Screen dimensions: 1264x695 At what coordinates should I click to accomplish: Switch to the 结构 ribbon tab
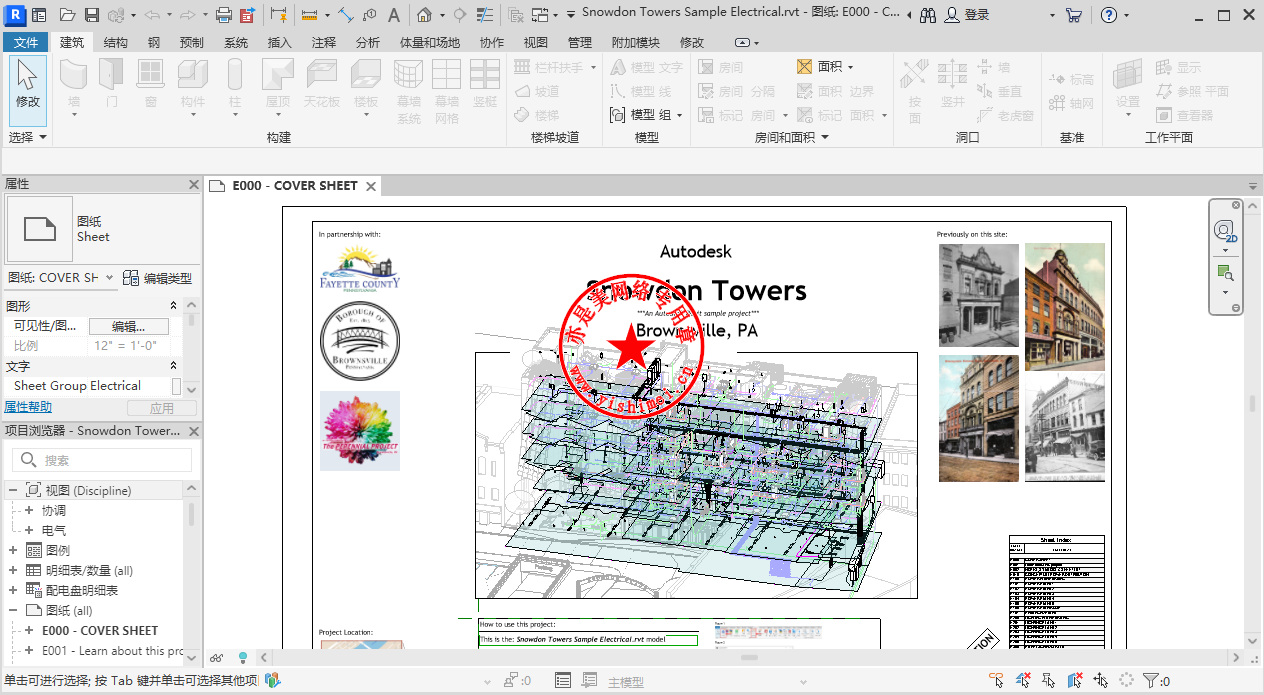tap(115, 43)
